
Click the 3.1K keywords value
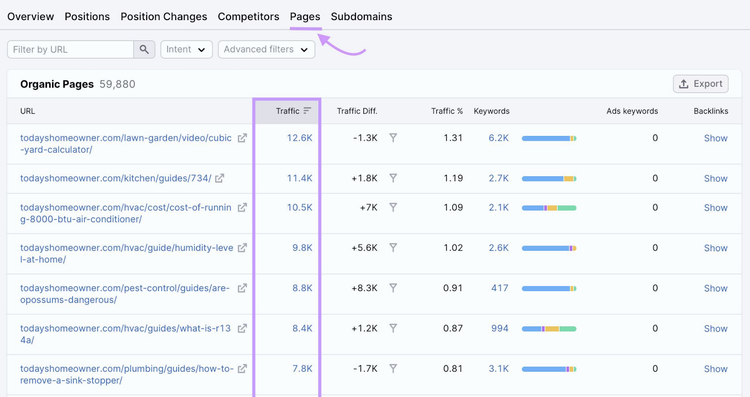[498, 368]
